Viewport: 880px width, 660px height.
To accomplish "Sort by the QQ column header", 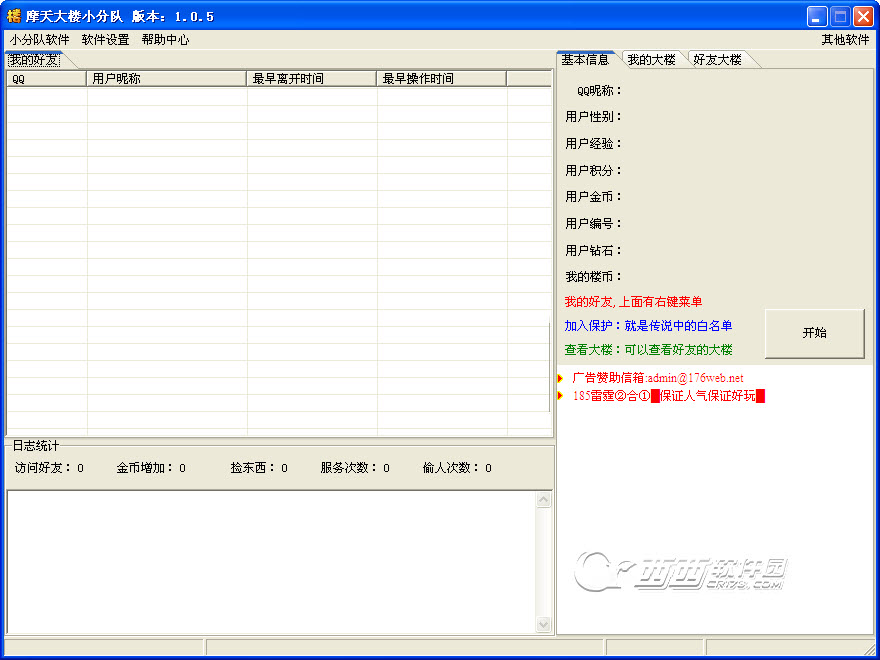I will click(x=46, y=79).
